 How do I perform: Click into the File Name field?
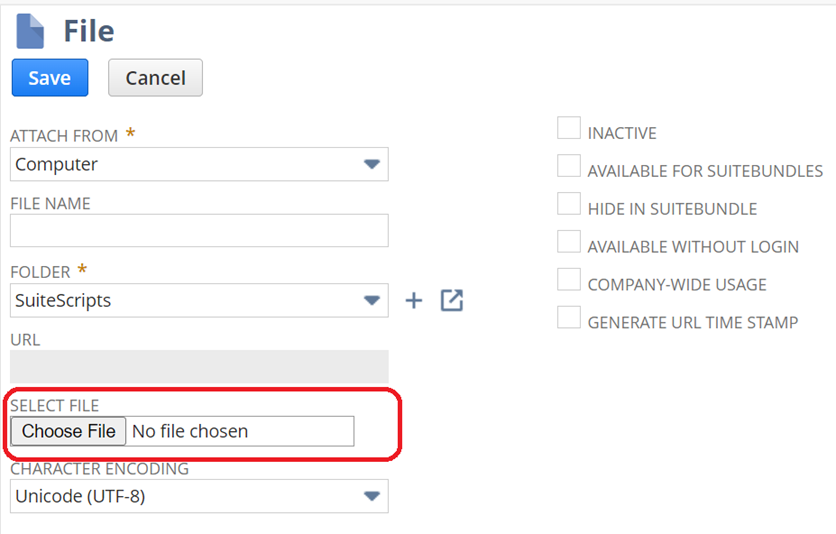(199, 231)
